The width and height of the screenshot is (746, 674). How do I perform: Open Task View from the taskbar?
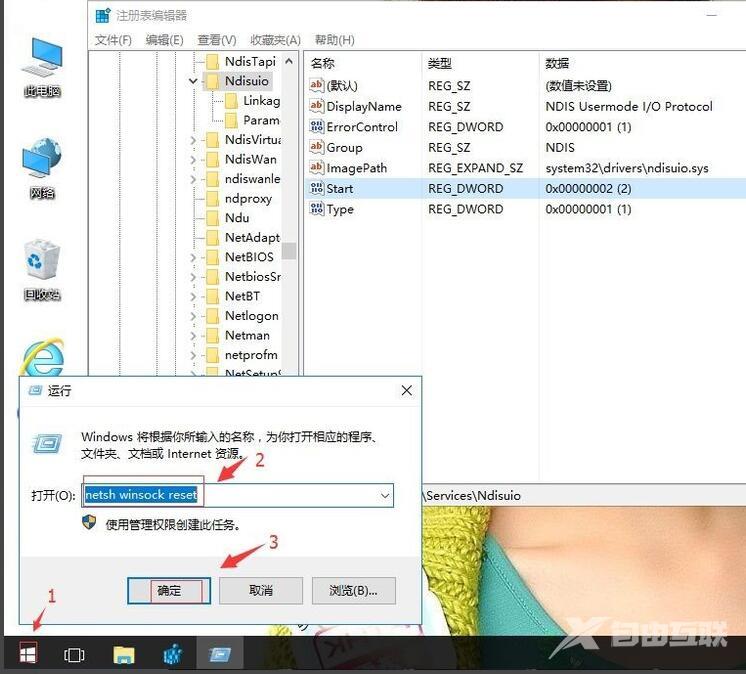click(x=74, y=655)
